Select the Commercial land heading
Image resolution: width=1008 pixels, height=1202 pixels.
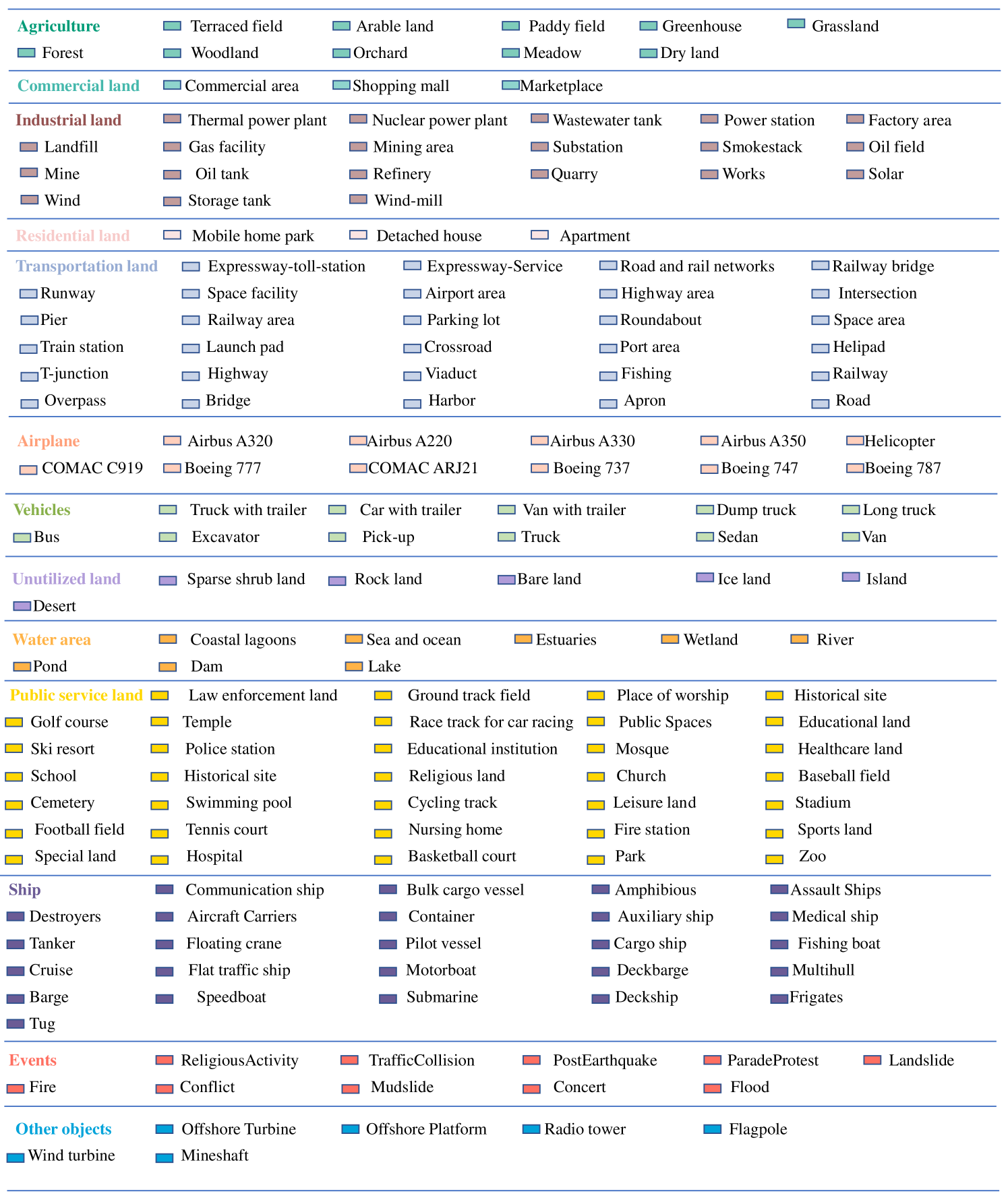[x=78, y=86]
